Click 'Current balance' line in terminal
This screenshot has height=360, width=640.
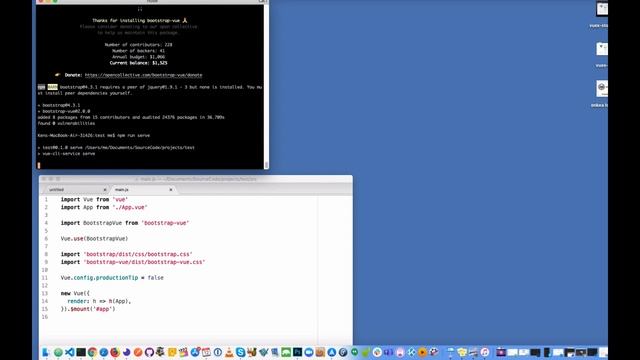point(138,63)
